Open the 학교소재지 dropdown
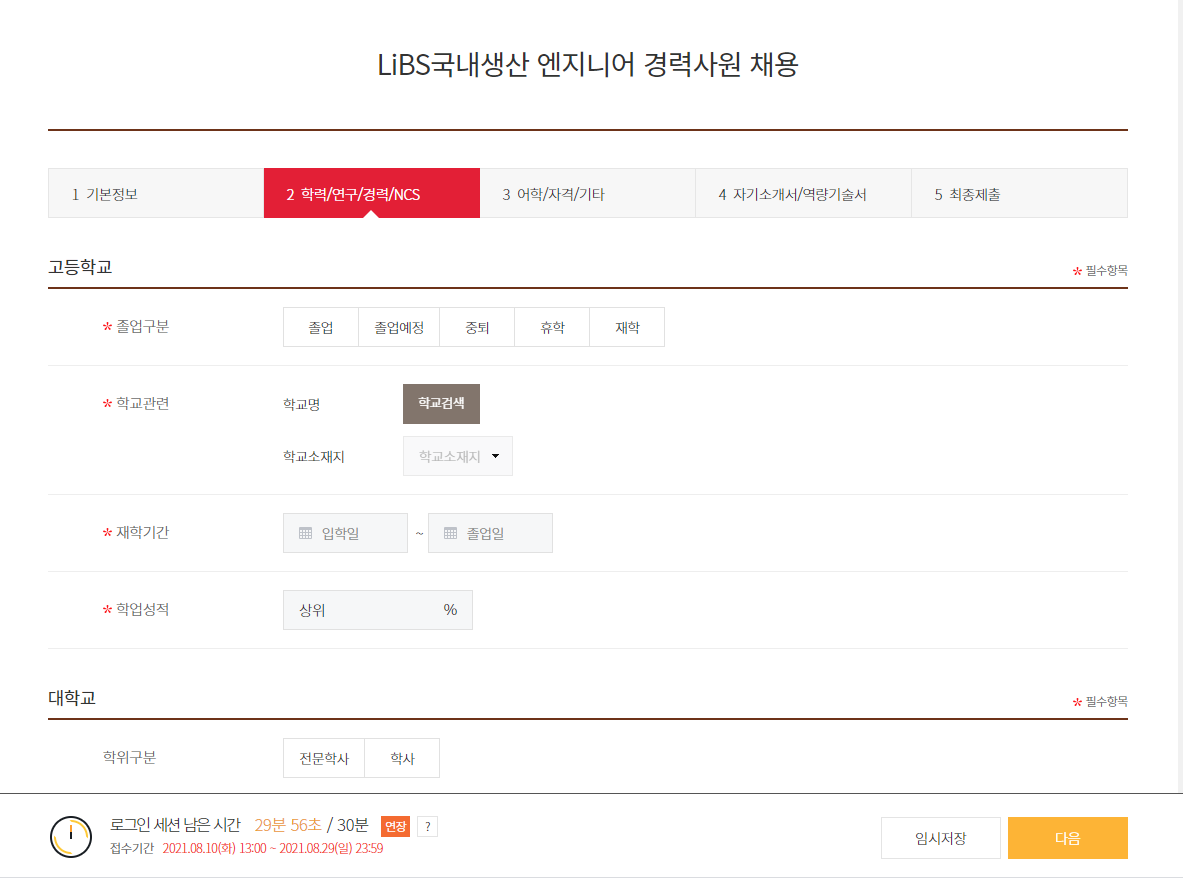Image resolution: width=1183 pixels, height=884 pixels. (x=458, y=456)
